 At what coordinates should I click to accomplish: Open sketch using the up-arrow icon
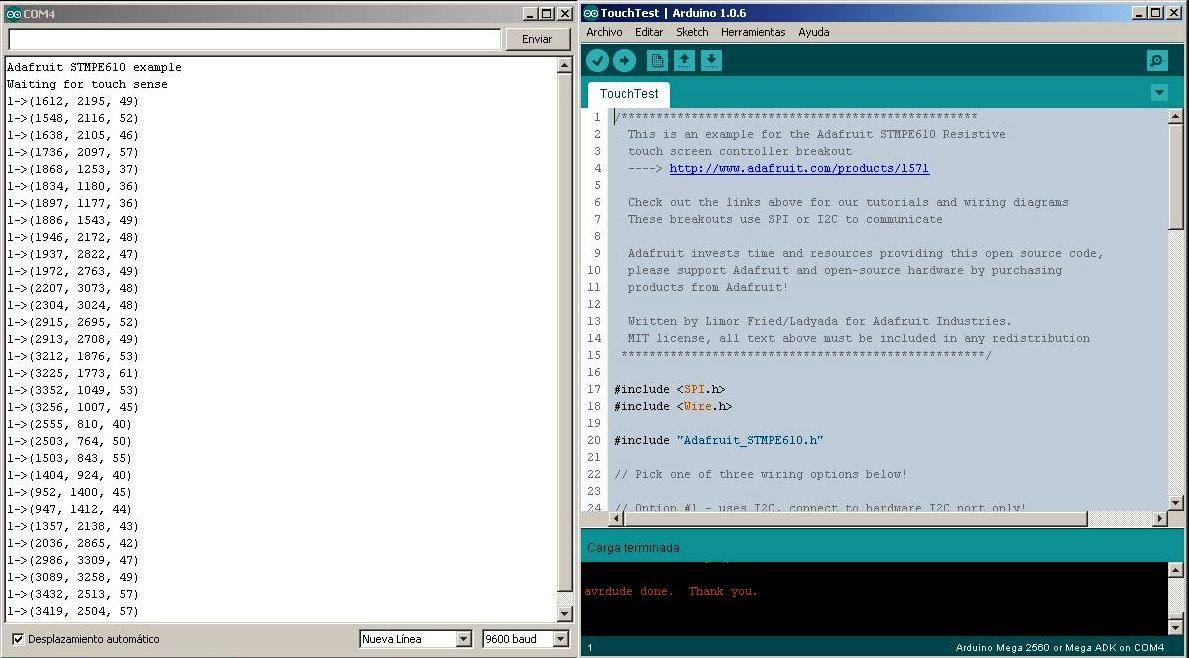tap(684, 61)
